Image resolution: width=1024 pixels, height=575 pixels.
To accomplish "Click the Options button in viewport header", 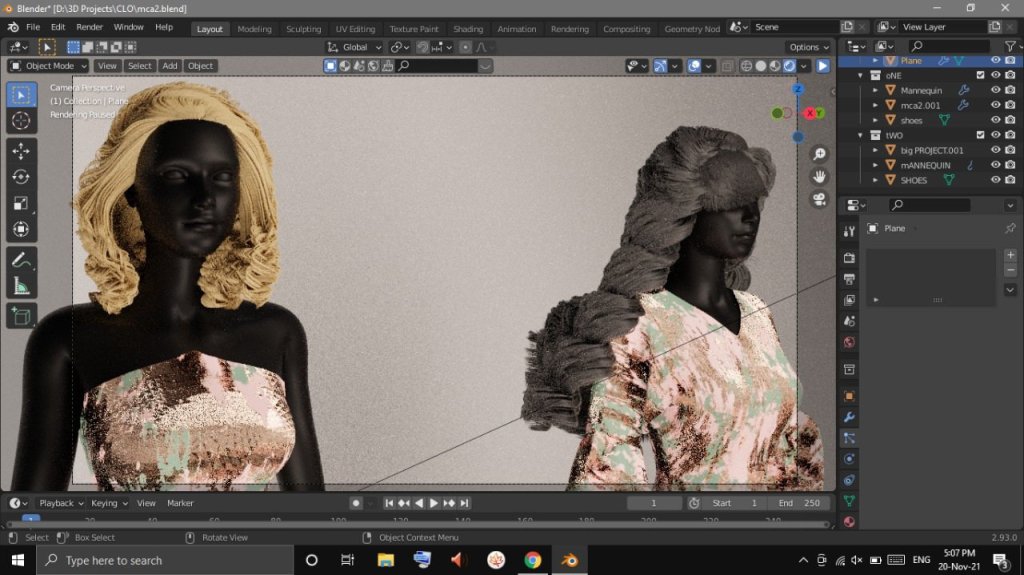I will 808,47.
